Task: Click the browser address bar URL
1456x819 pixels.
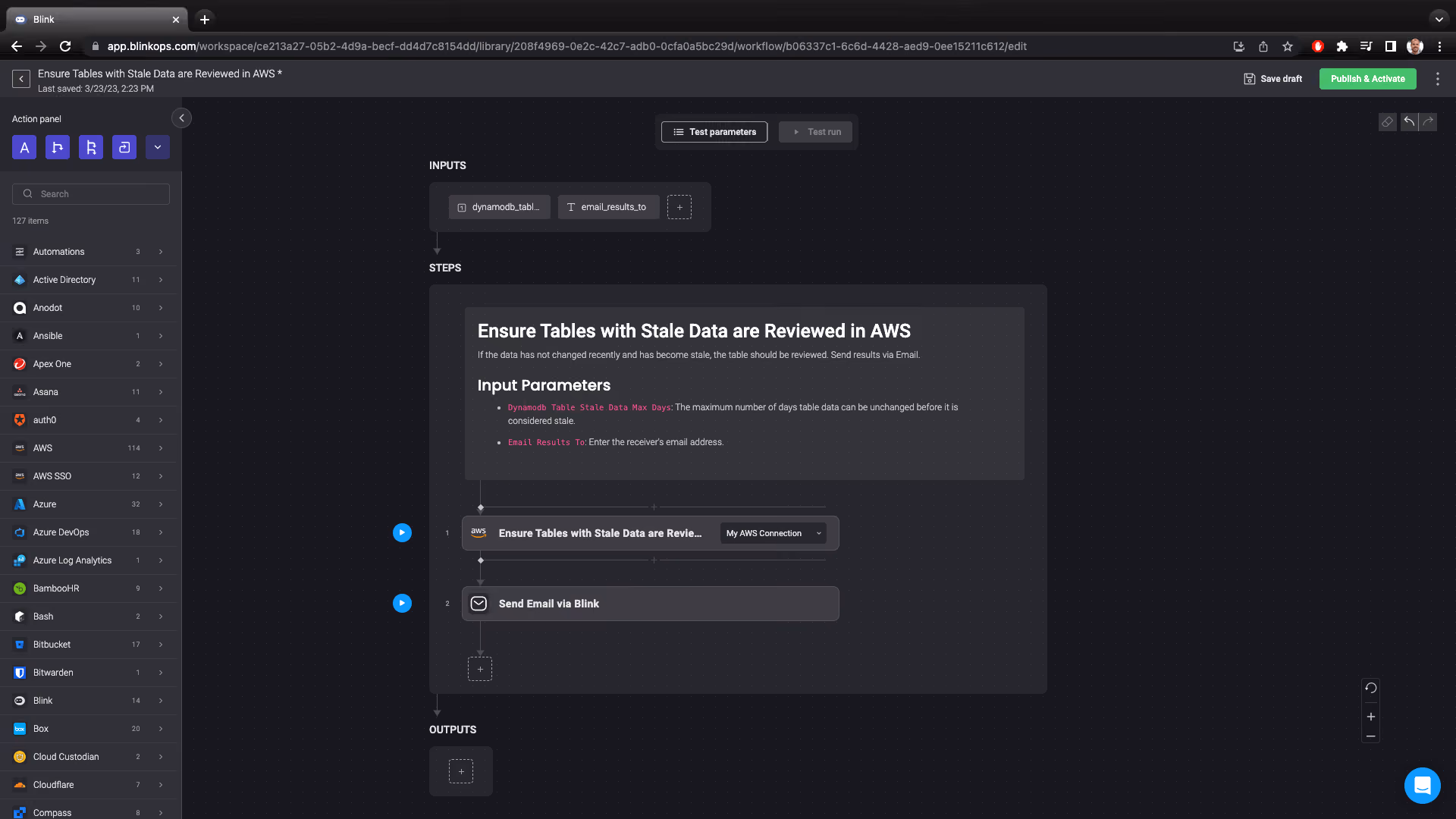Action: tap(566, 46)
